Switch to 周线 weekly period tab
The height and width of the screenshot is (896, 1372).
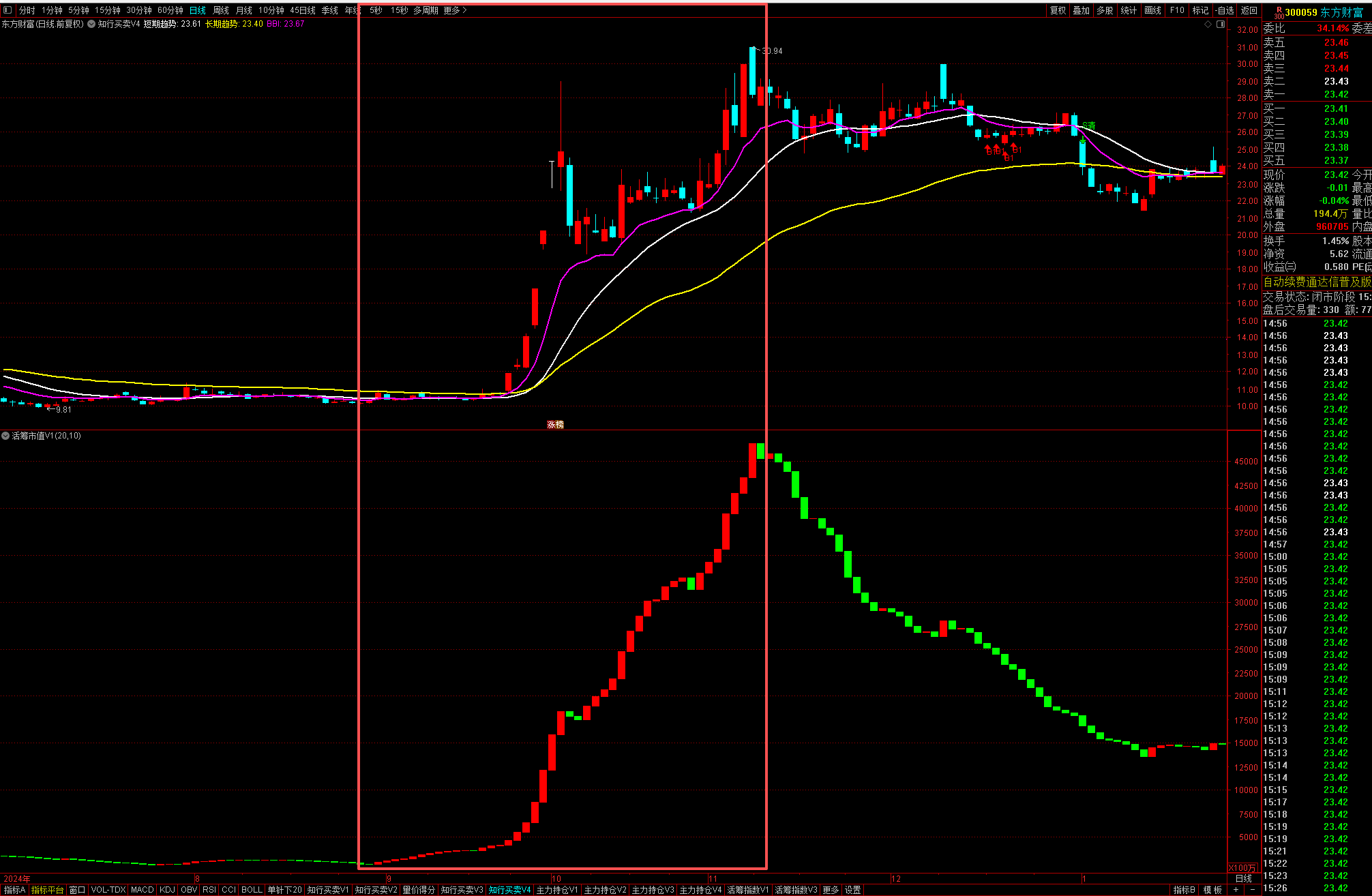click(220, 10)
